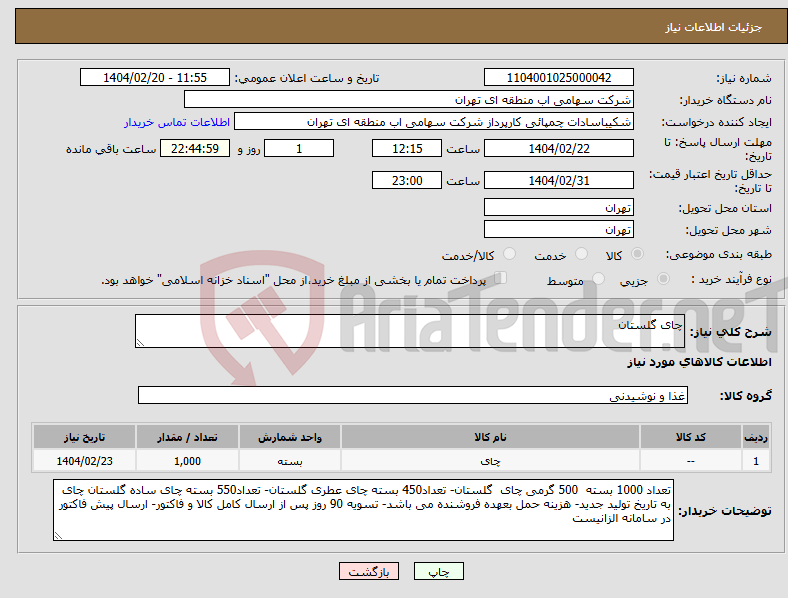This screenshot has height=598, width=788.
Task: Click the نام کالا column header
Action: coord(490,437)
